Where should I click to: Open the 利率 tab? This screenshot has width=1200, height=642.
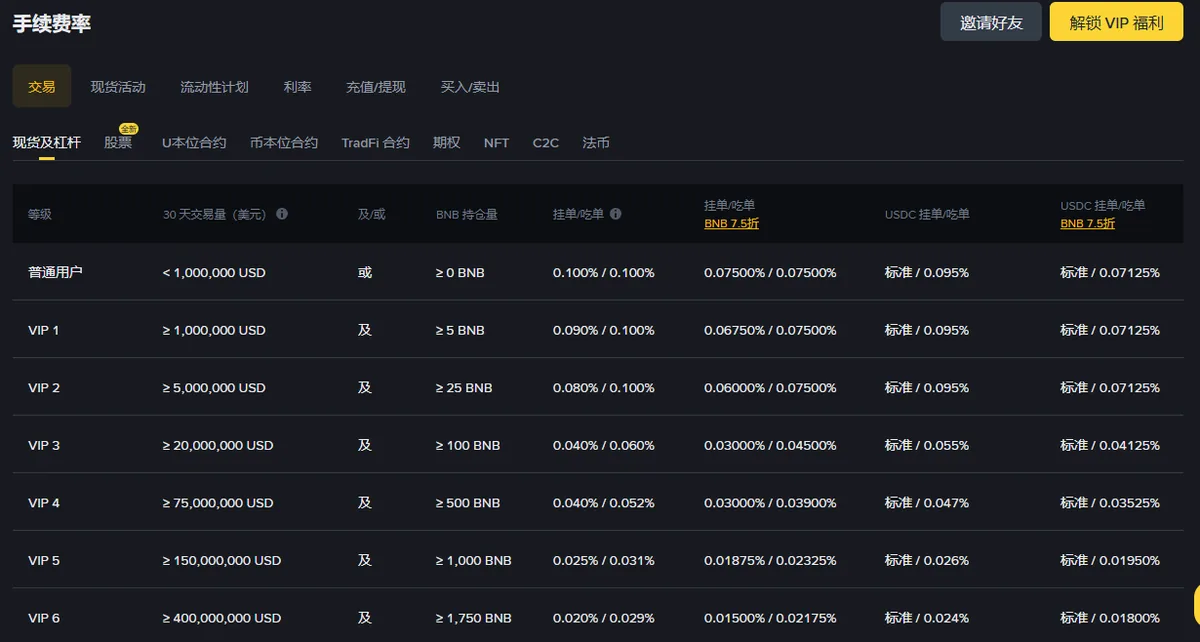297,87
